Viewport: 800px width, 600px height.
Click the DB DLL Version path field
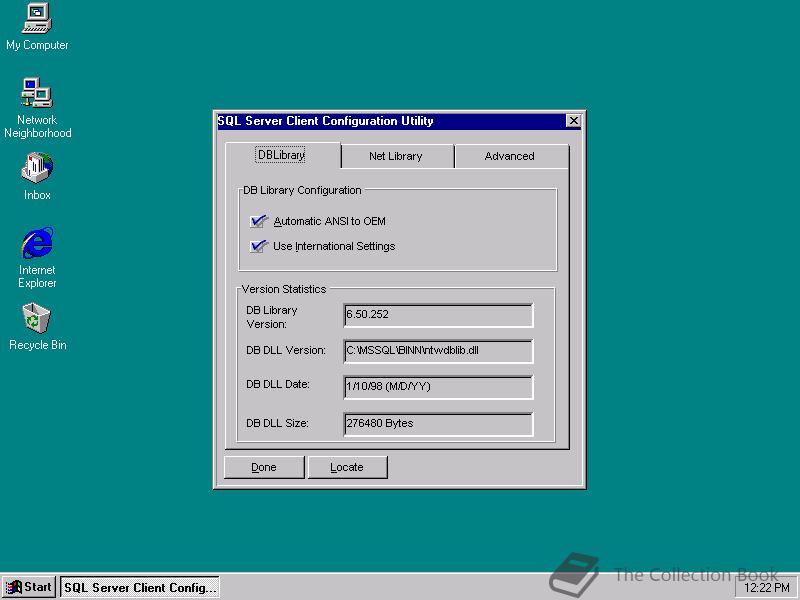pos(438,351)
